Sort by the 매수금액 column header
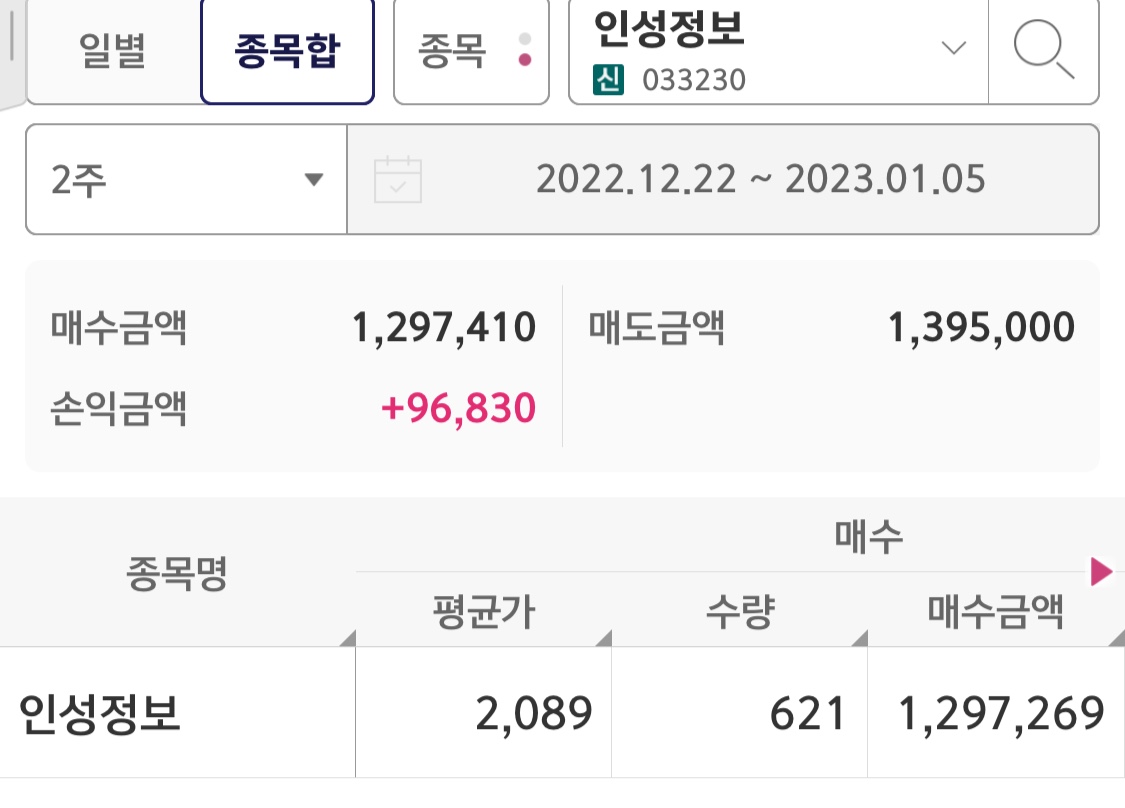Screen dimensions: 1125x808 (x=995, y=612)
